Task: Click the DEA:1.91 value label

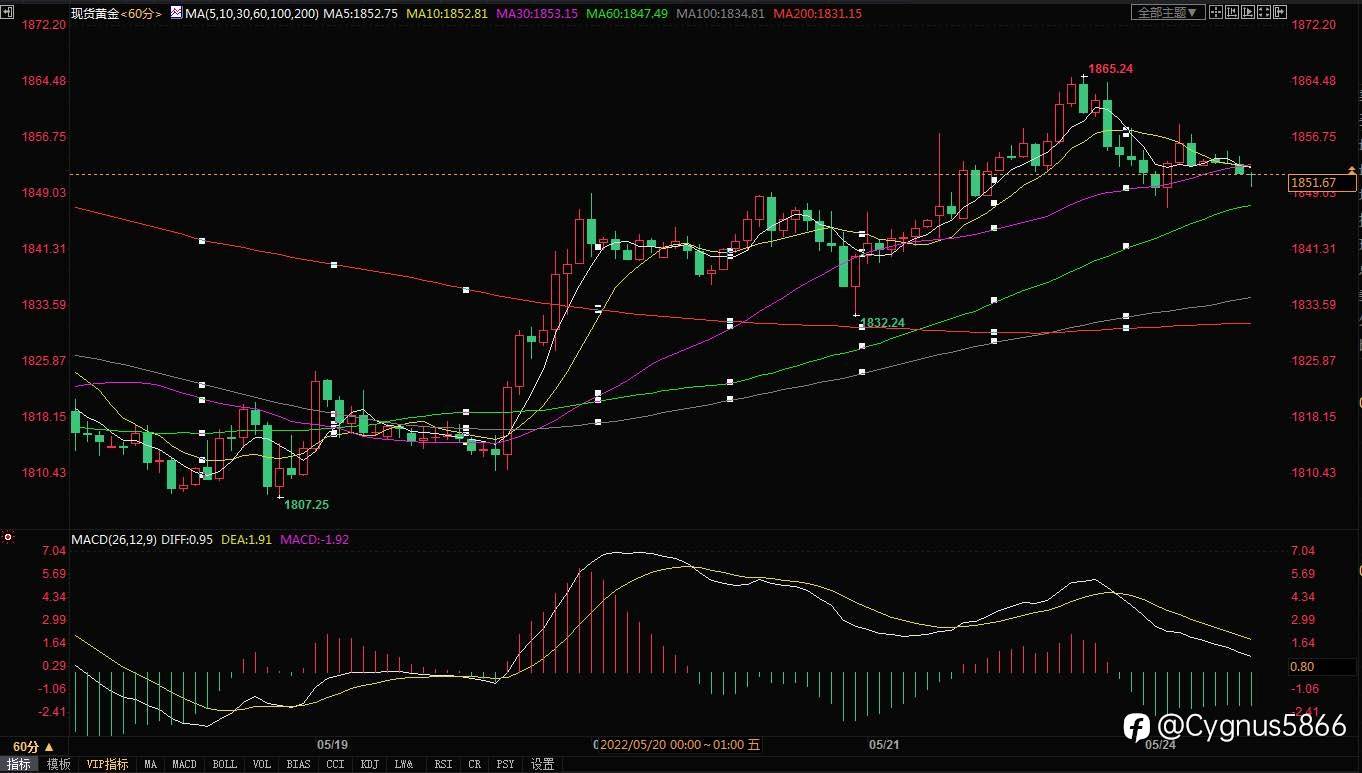Action: click(x=246, y=540)
